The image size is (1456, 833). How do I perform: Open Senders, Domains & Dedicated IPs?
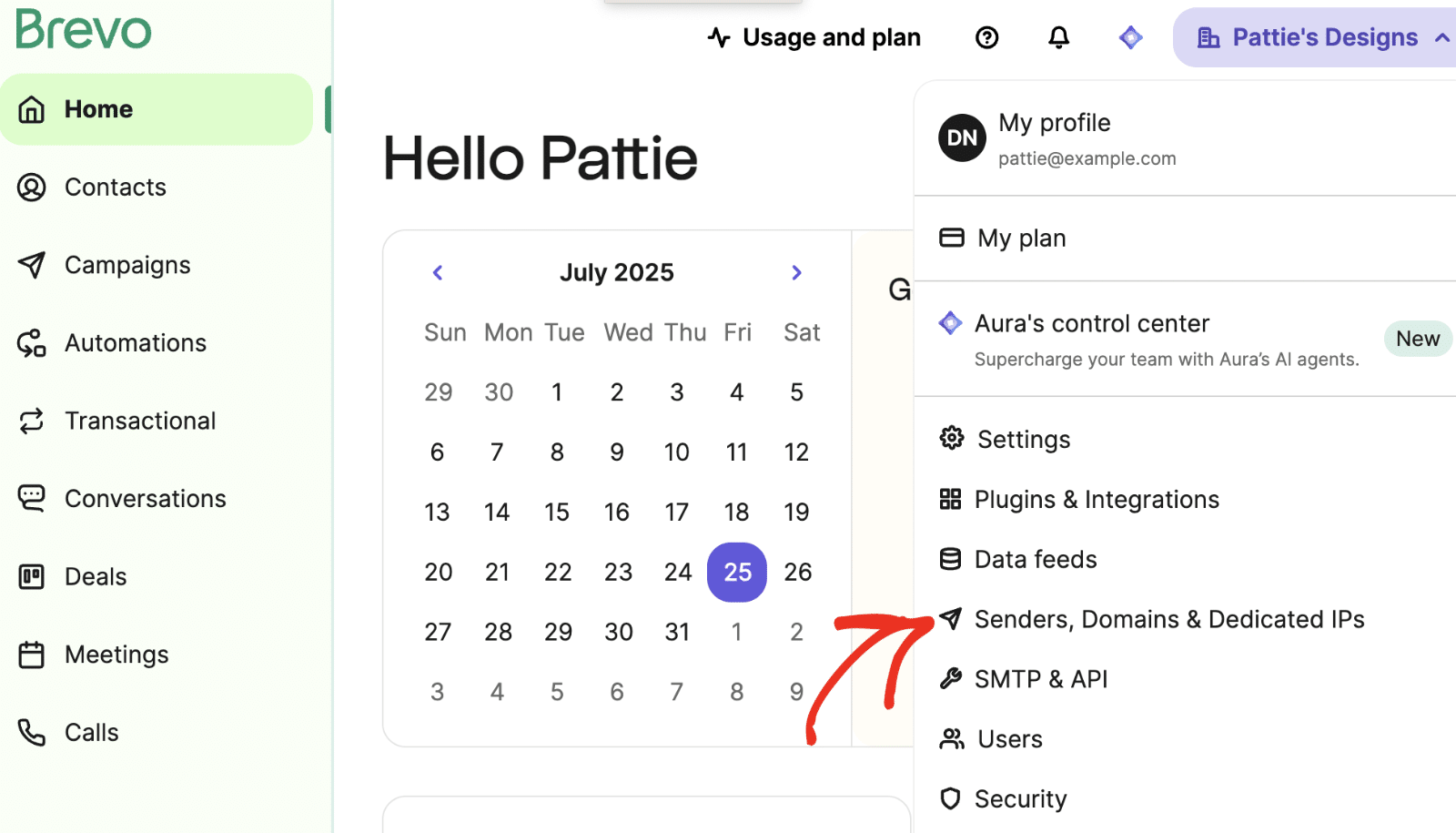coord(1168,619)
